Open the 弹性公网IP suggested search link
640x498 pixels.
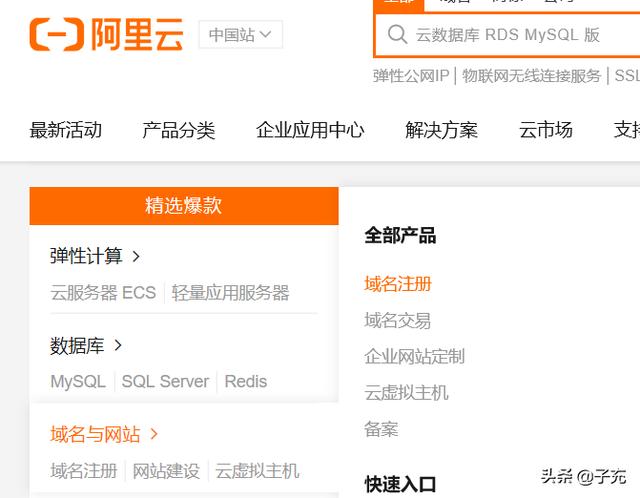[x=411, y=76]
